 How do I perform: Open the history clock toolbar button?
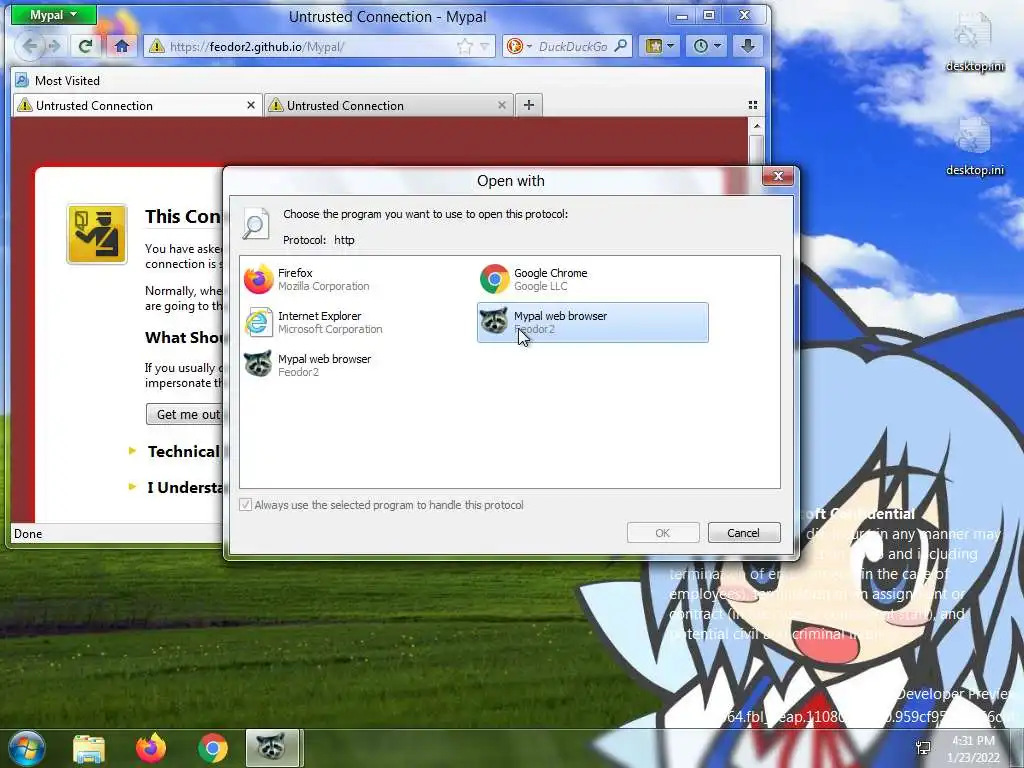(x=706, y=46)
